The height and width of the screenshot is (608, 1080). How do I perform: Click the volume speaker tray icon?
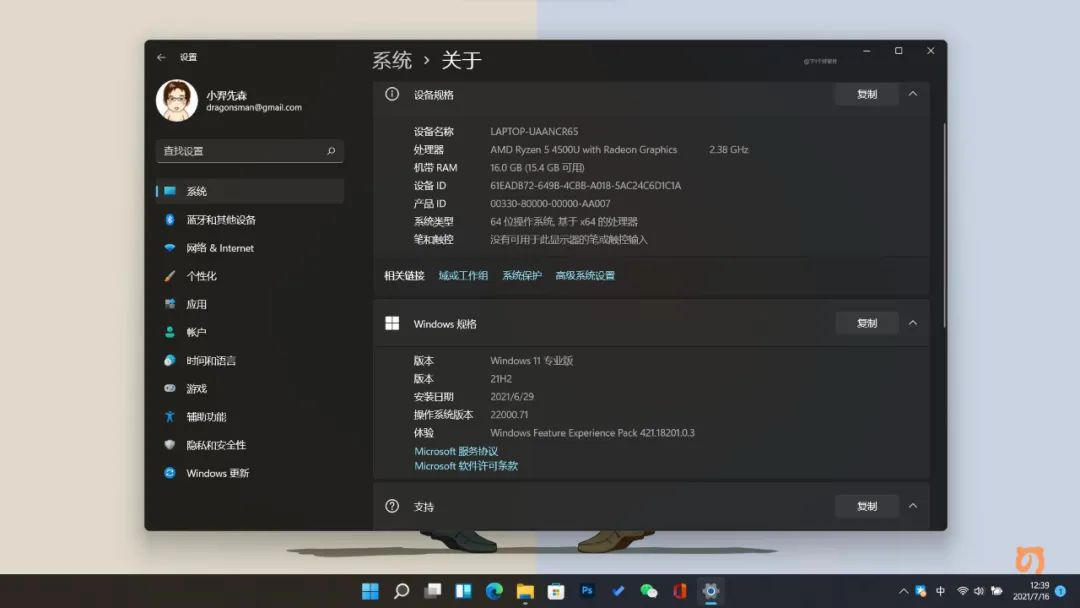pos(979,591)
